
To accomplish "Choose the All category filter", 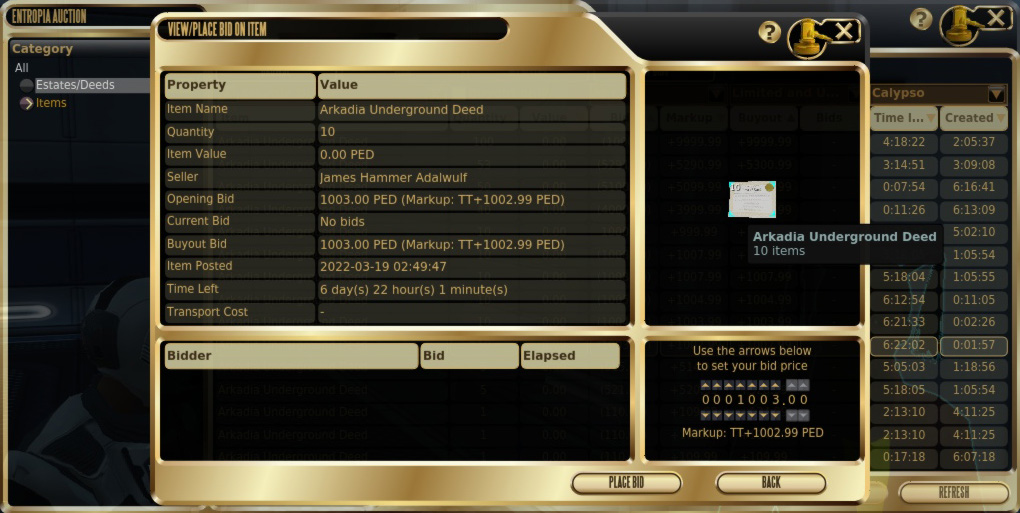I will (22, 68).
